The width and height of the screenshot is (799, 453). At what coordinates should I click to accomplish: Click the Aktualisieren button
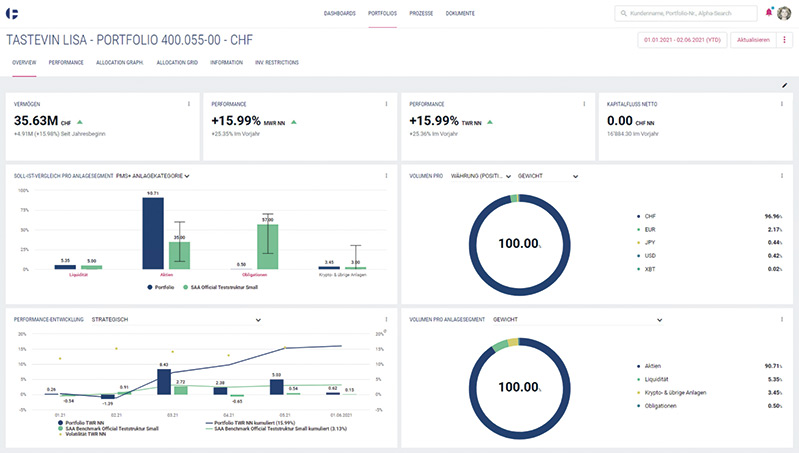[753, 40]
